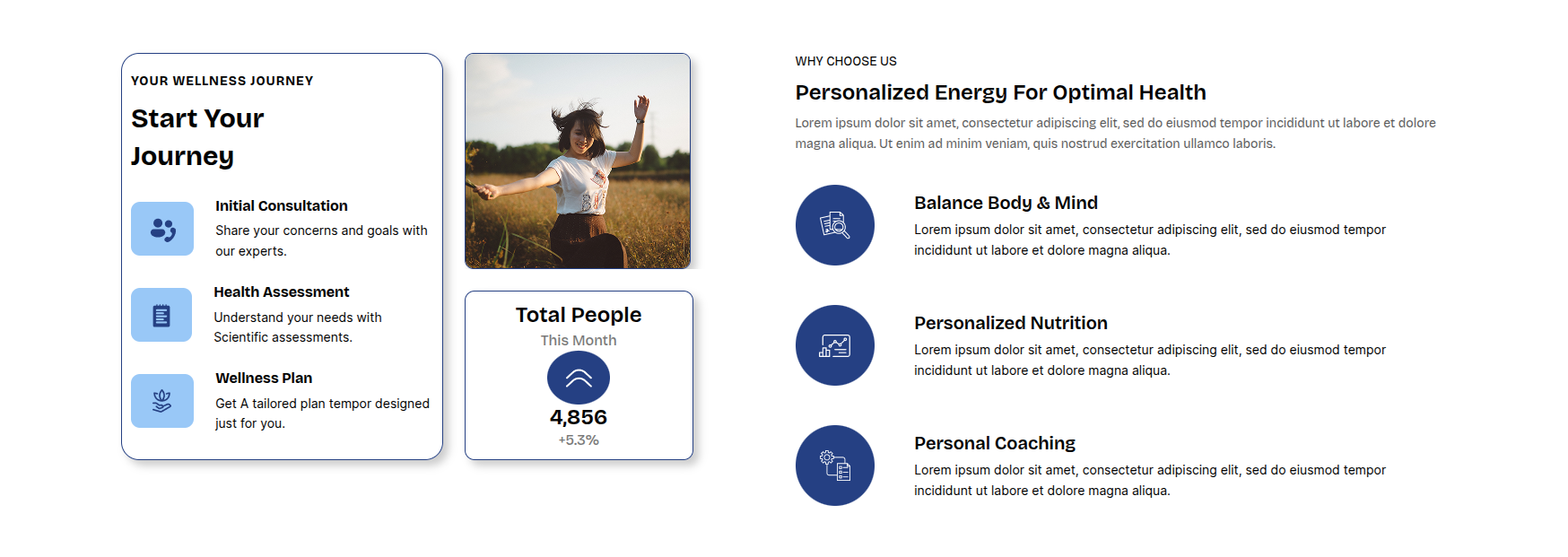
Task: Click the Personalized Nutrition chart icon
Action: (x=835, y=345)
